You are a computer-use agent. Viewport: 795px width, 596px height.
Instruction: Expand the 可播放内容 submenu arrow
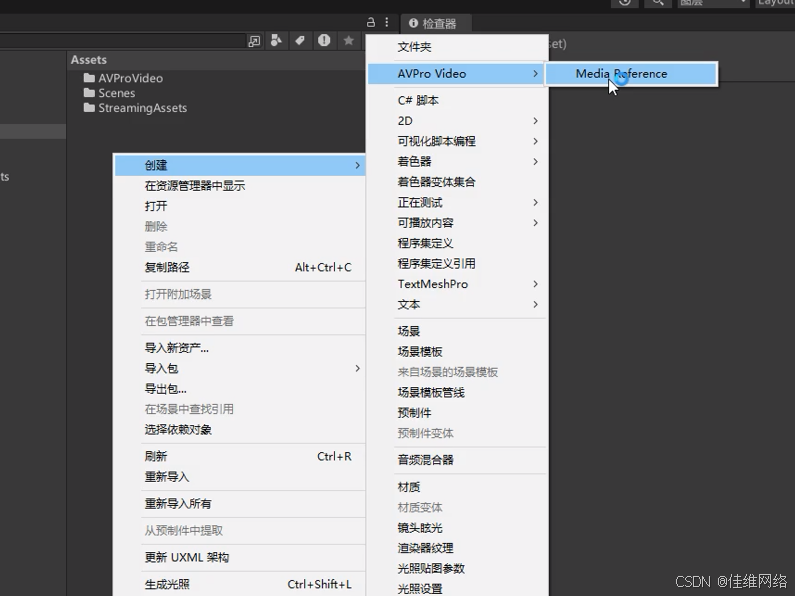click(x=535, y=222)
